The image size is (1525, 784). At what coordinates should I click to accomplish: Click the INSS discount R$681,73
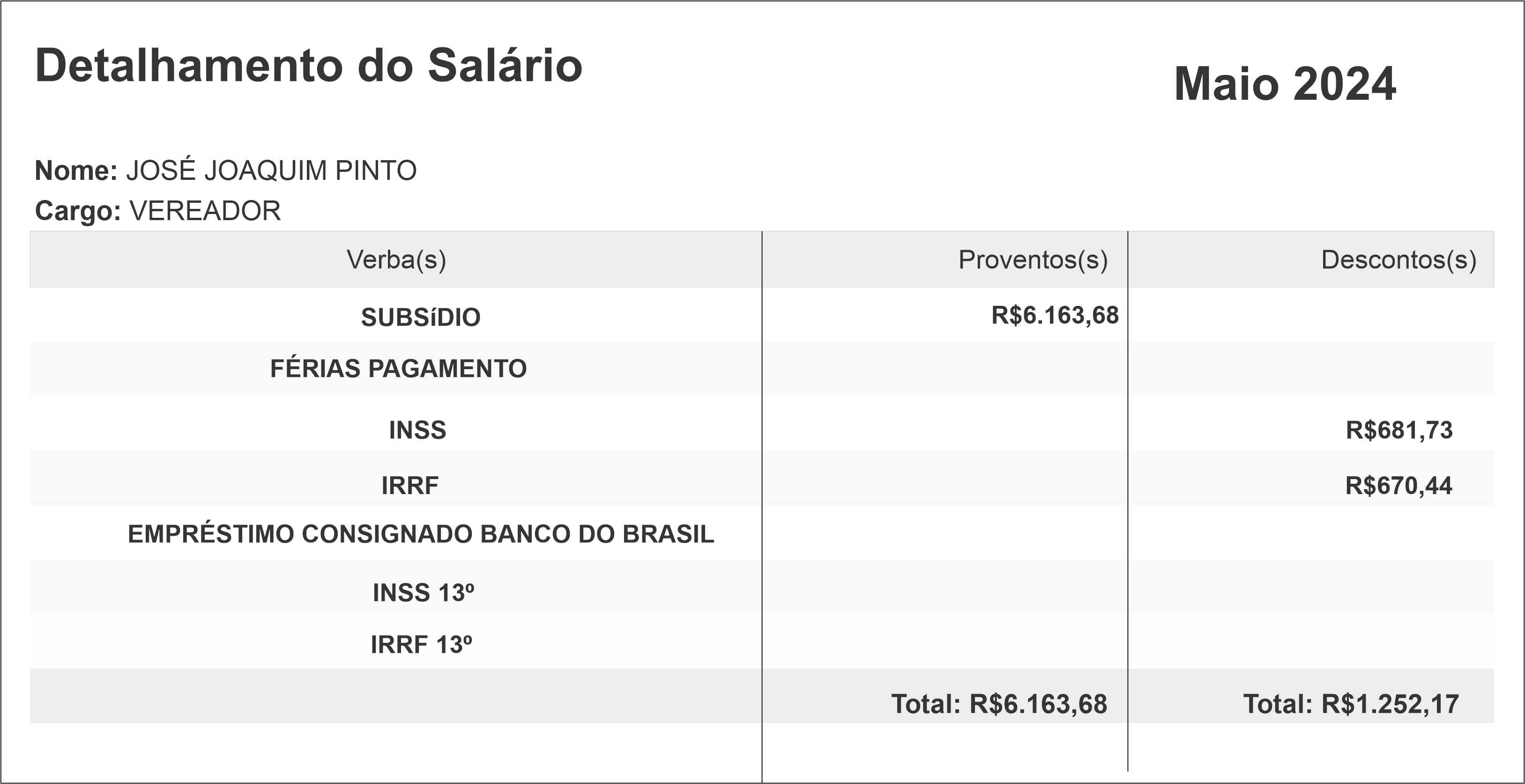[1399, 430]
